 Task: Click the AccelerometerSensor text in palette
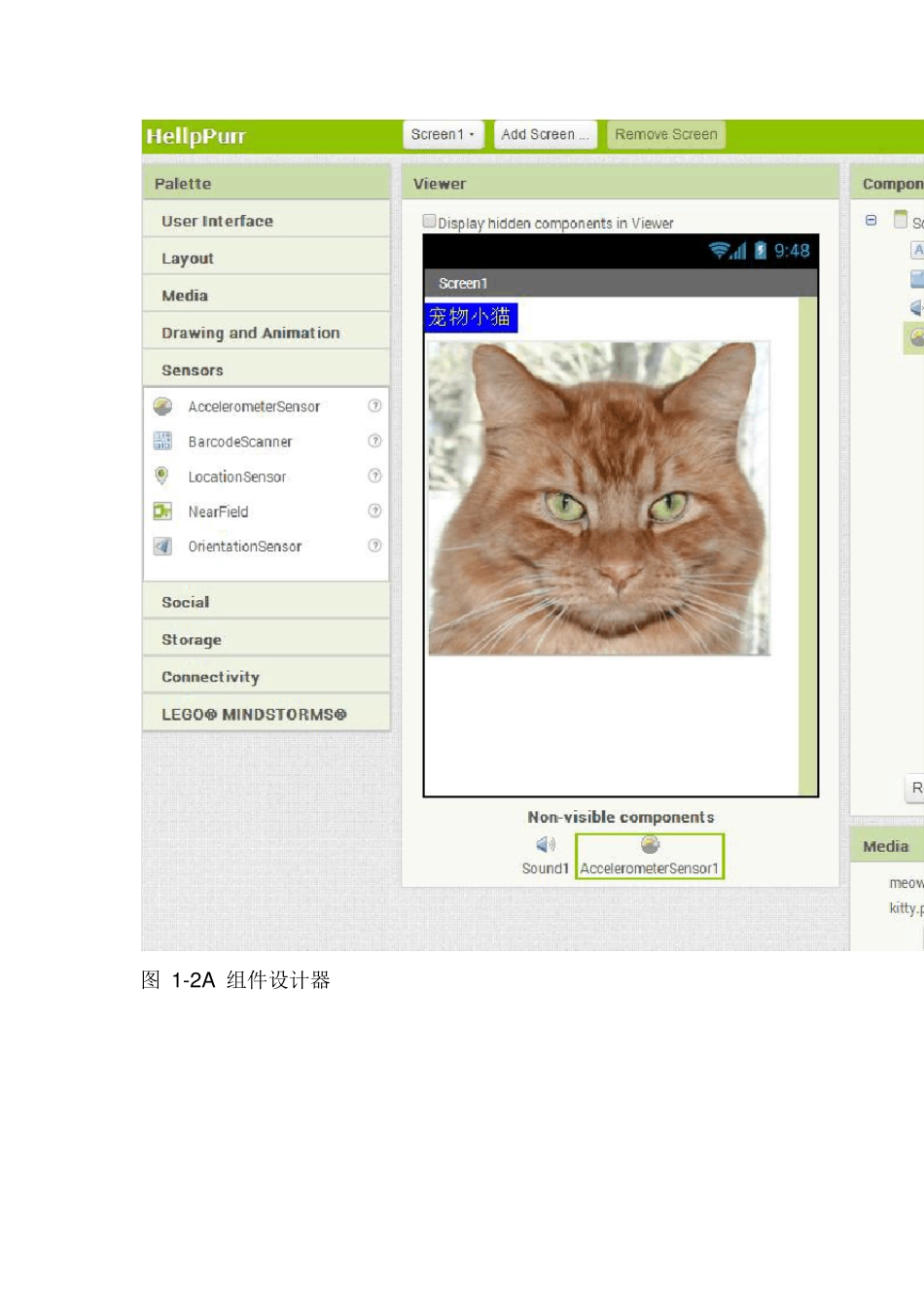click(x=254, y=406)
